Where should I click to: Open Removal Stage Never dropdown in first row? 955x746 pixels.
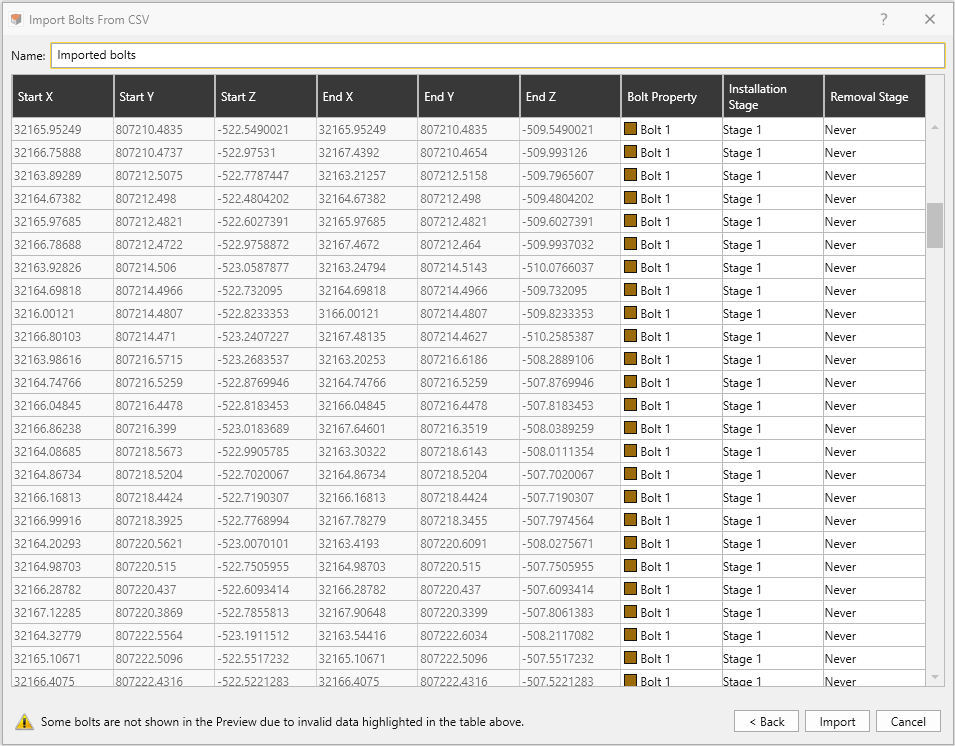point(874,130)
